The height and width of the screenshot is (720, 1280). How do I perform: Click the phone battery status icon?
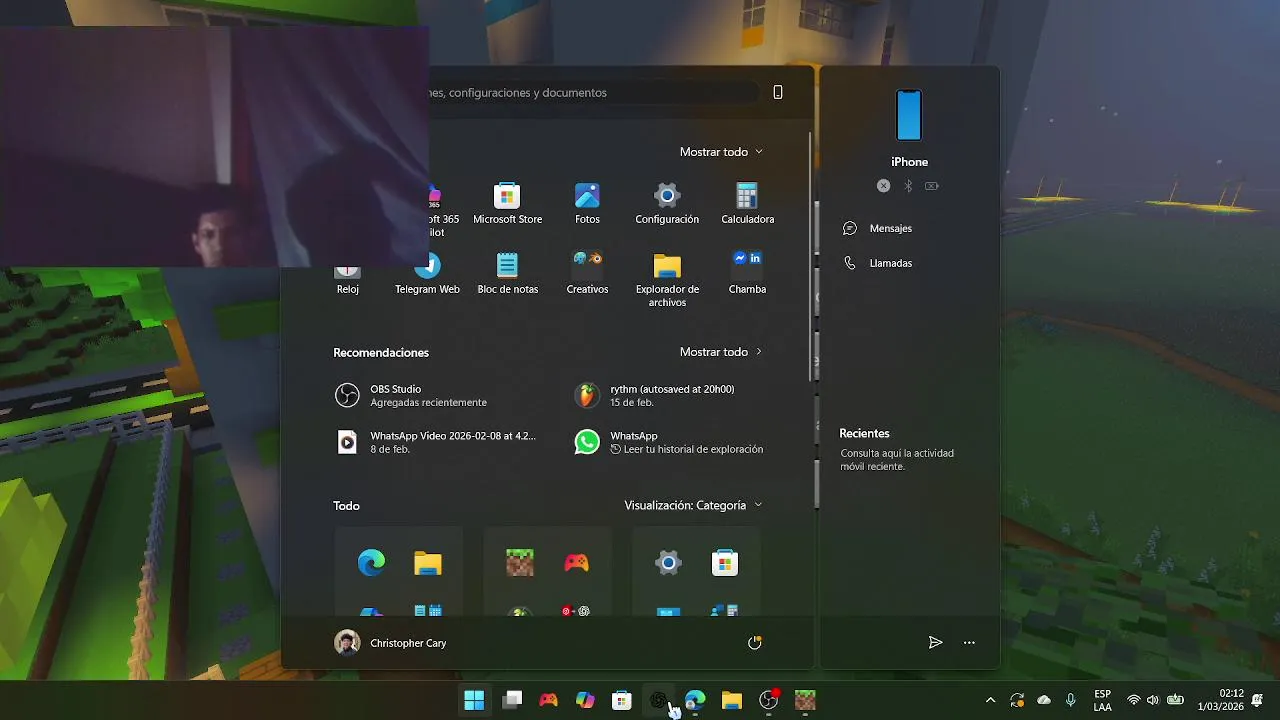point(932,186)
